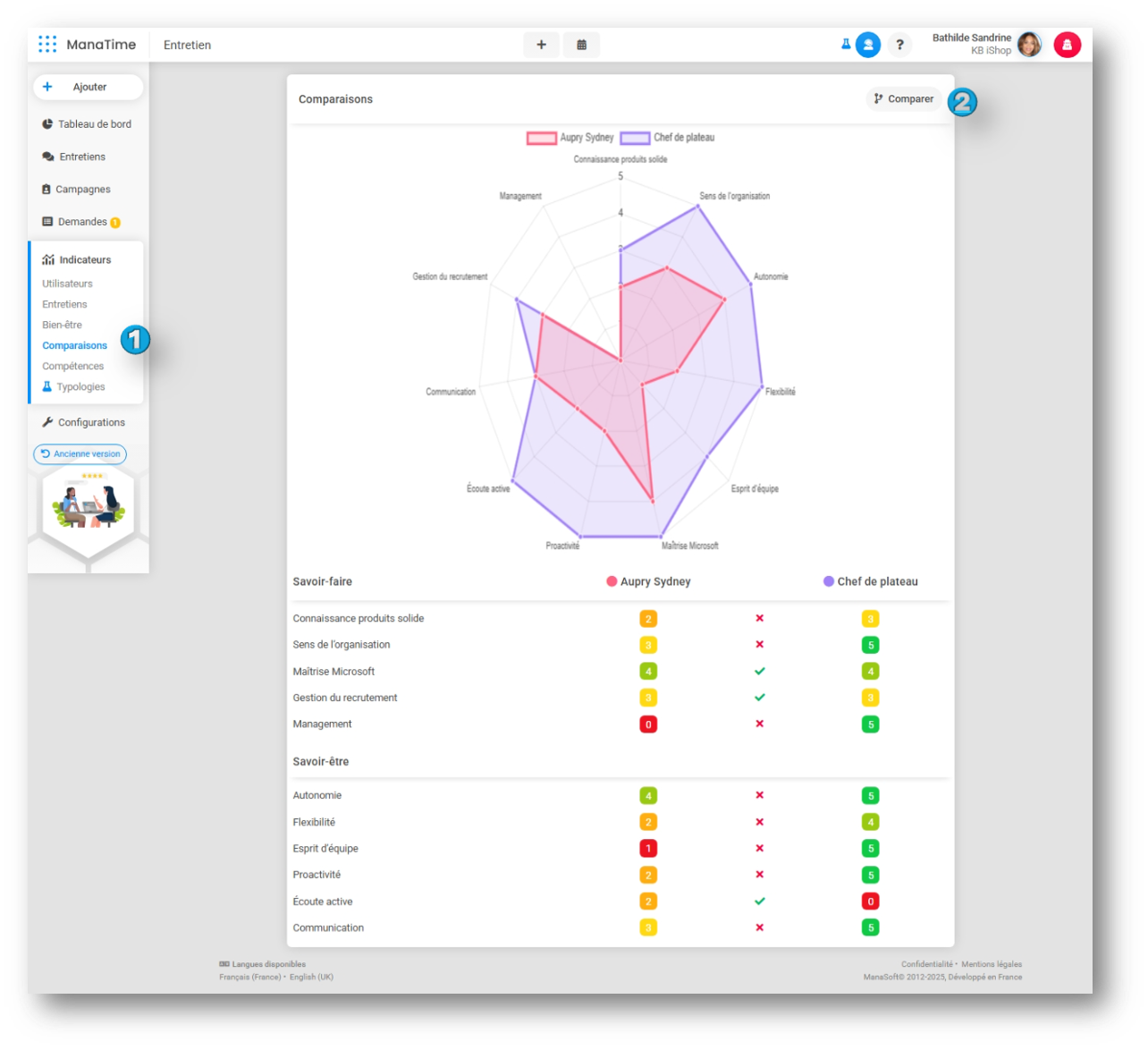Image resolution: width=1148 pixels, height=1050 pixels.
Task: Click the Typologies flask icon
Action: (x=47, y=386)
